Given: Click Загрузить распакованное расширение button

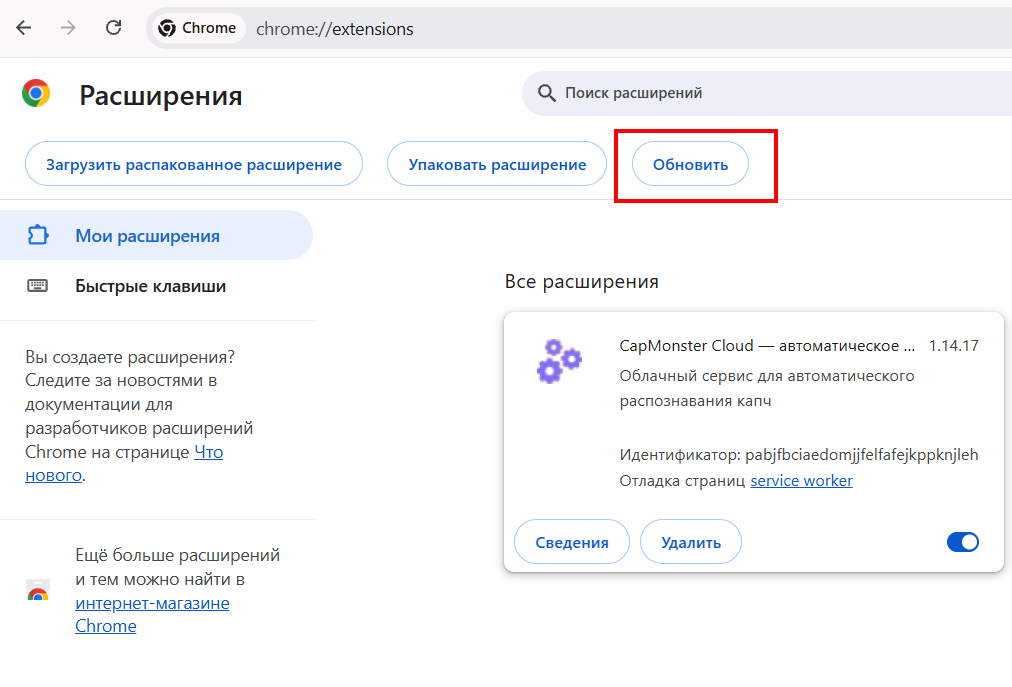Looking at the screenshot, I should (x=194, y=164).
